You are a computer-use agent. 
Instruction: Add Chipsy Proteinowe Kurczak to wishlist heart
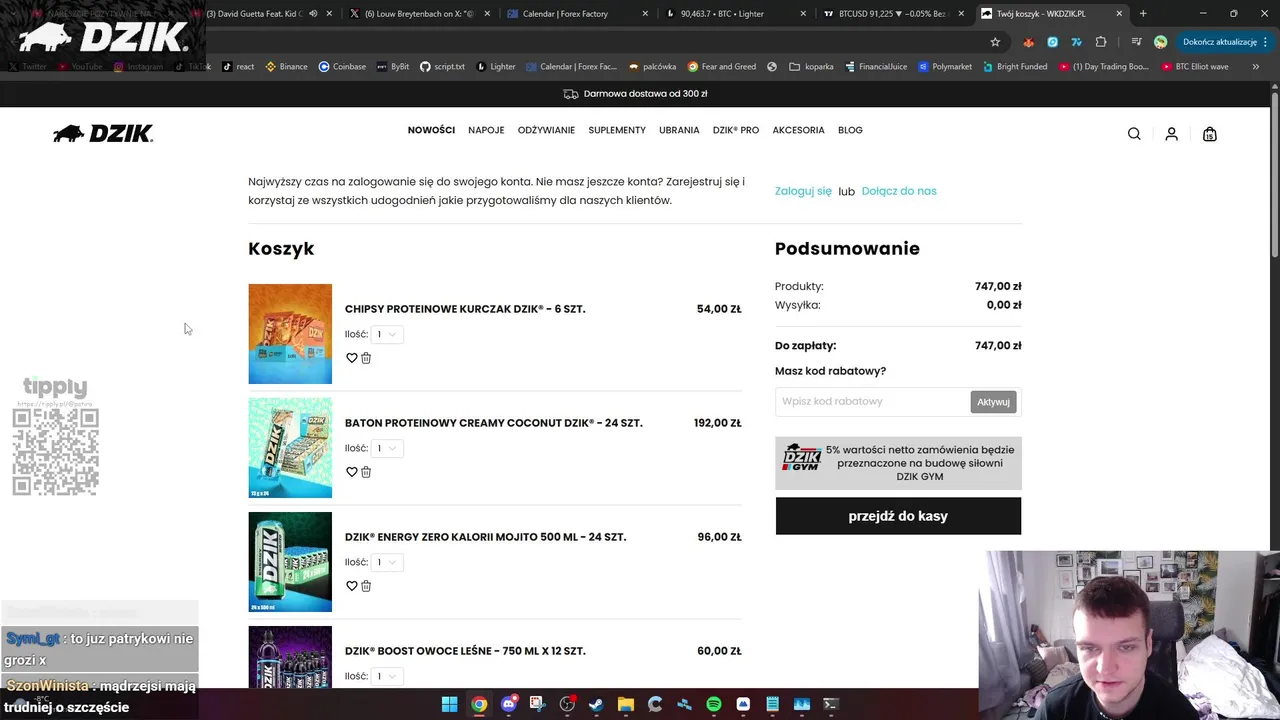pos(351,358)
